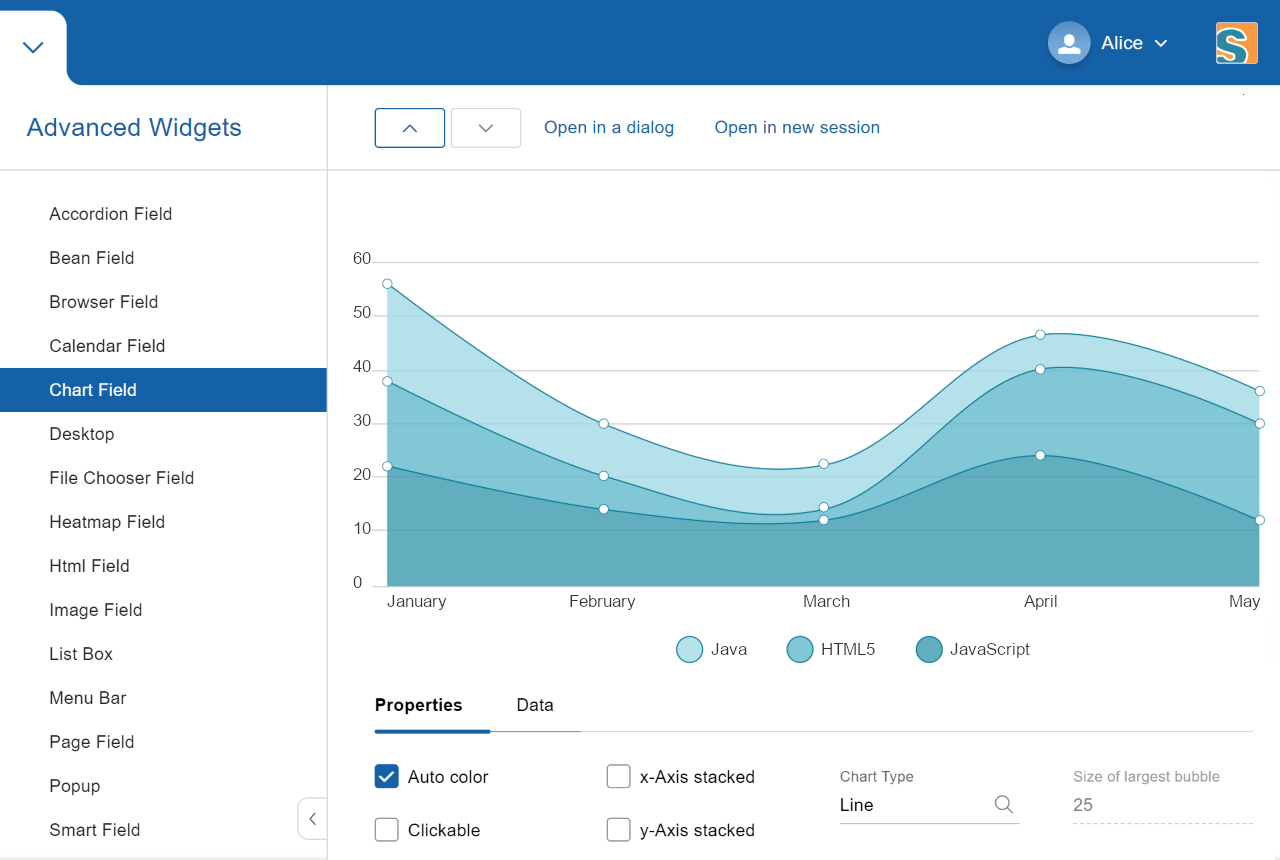Toggle the HTML5 legend color swatch
The image size is (1280, 860).
point(799,649)
